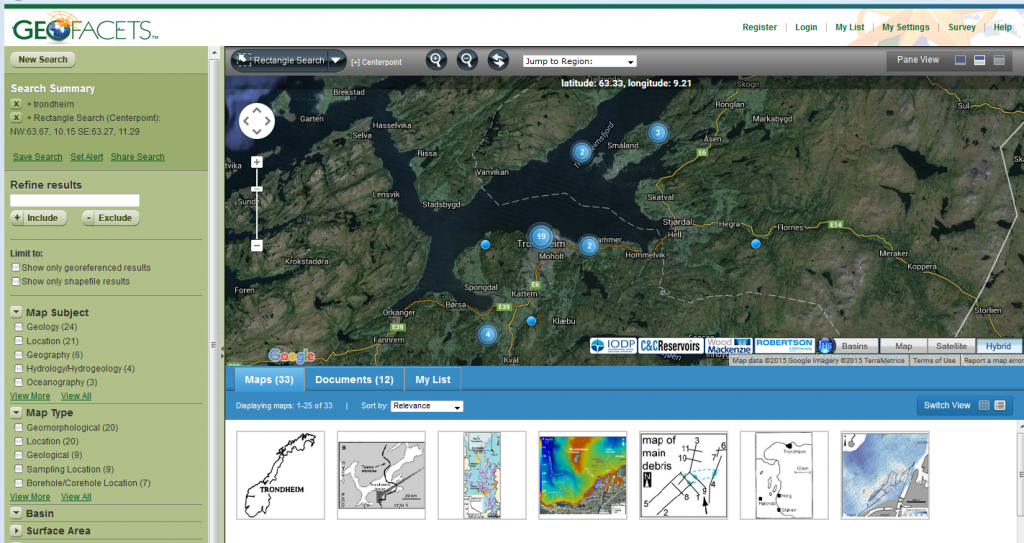This screenshot has width=1024, height=543.
Task: Switch to the Documents (12) tab
Action: coord(354,380)
